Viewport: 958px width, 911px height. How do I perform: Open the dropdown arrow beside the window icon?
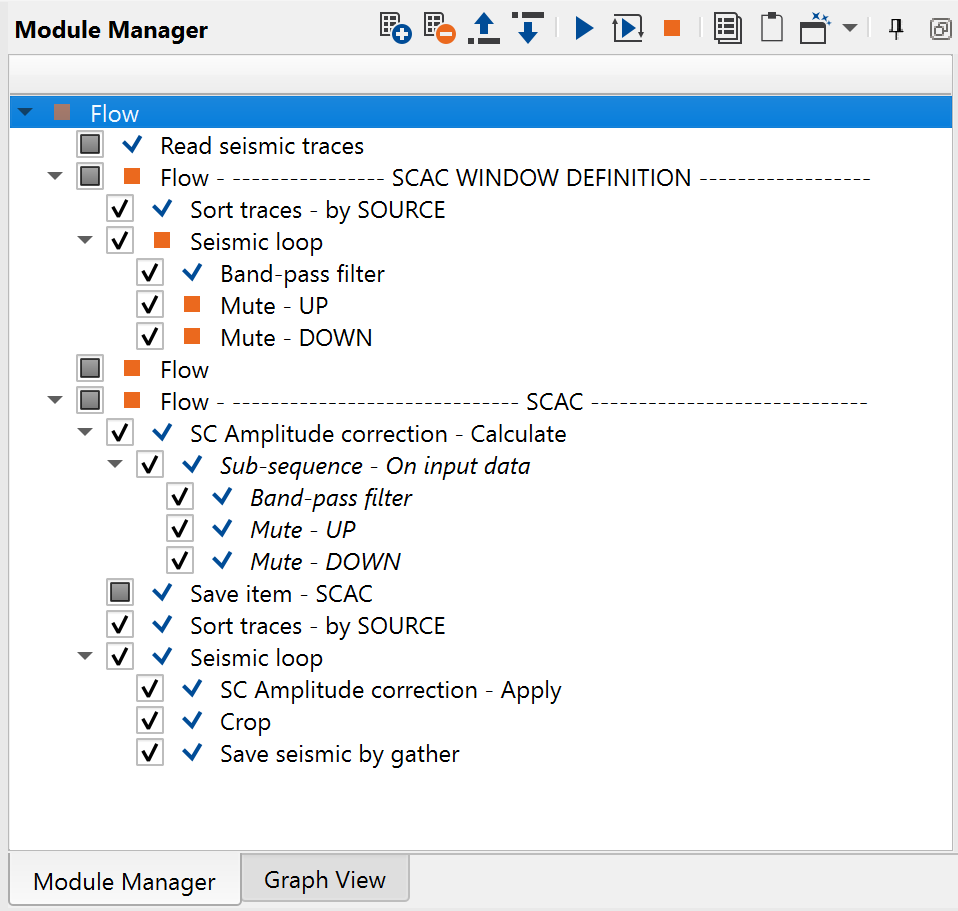(x=850, y=28)
